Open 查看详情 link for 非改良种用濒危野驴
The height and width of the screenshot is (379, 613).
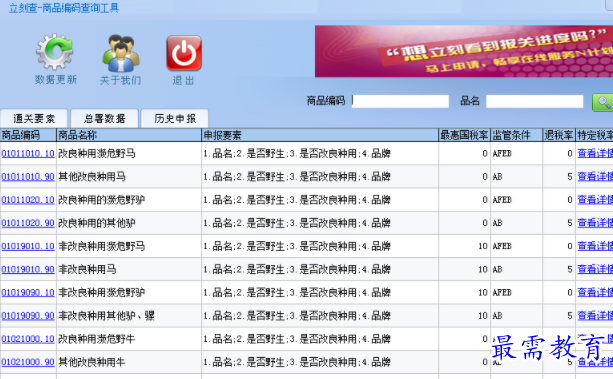point(595,293)
